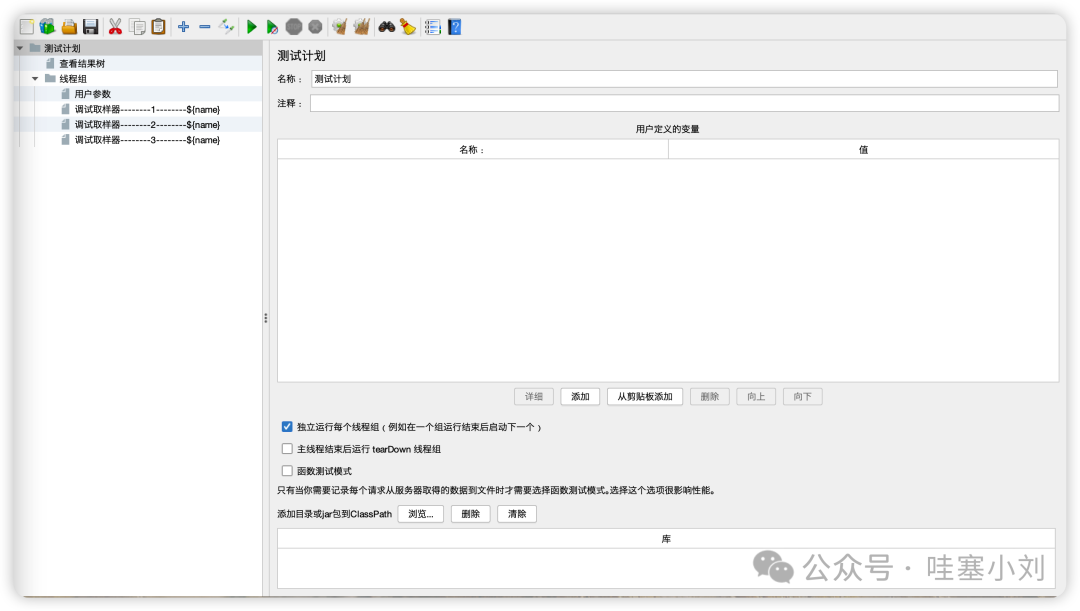The image size is (1080, 611).
Task: Clear results with single broom gear icon
Action: (340, 27)
